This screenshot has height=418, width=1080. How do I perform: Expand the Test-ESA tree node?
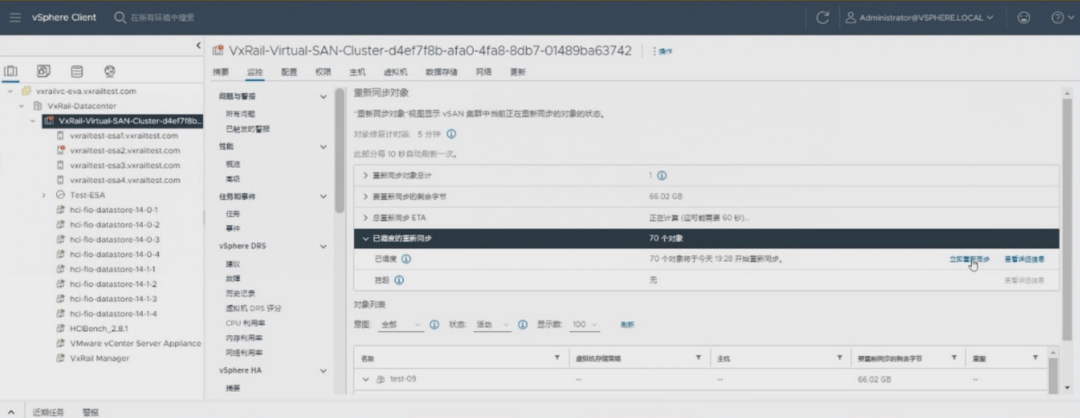43,195
